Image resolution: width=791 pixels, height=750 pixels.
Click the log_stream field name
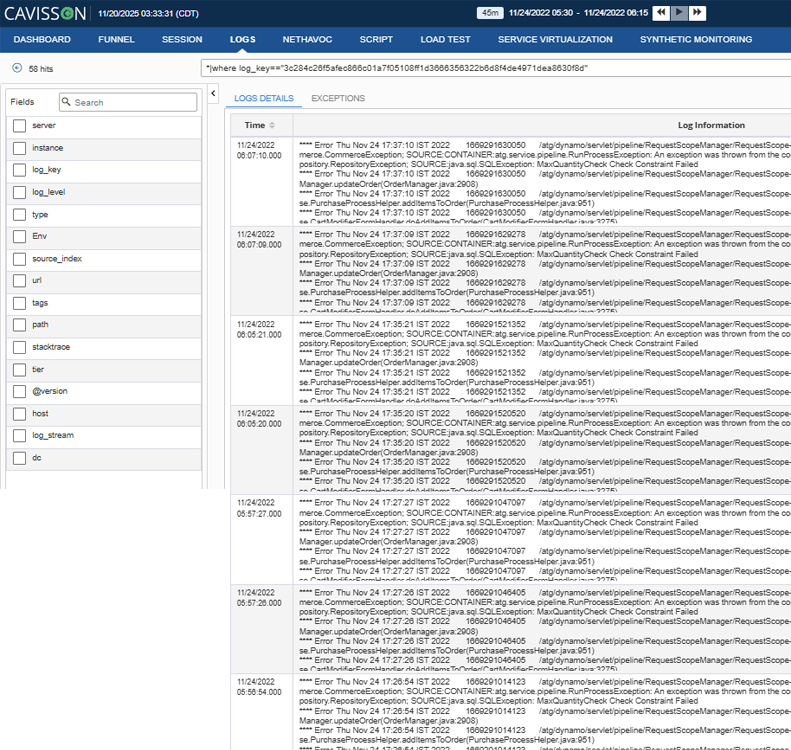[x=53, y=435]
